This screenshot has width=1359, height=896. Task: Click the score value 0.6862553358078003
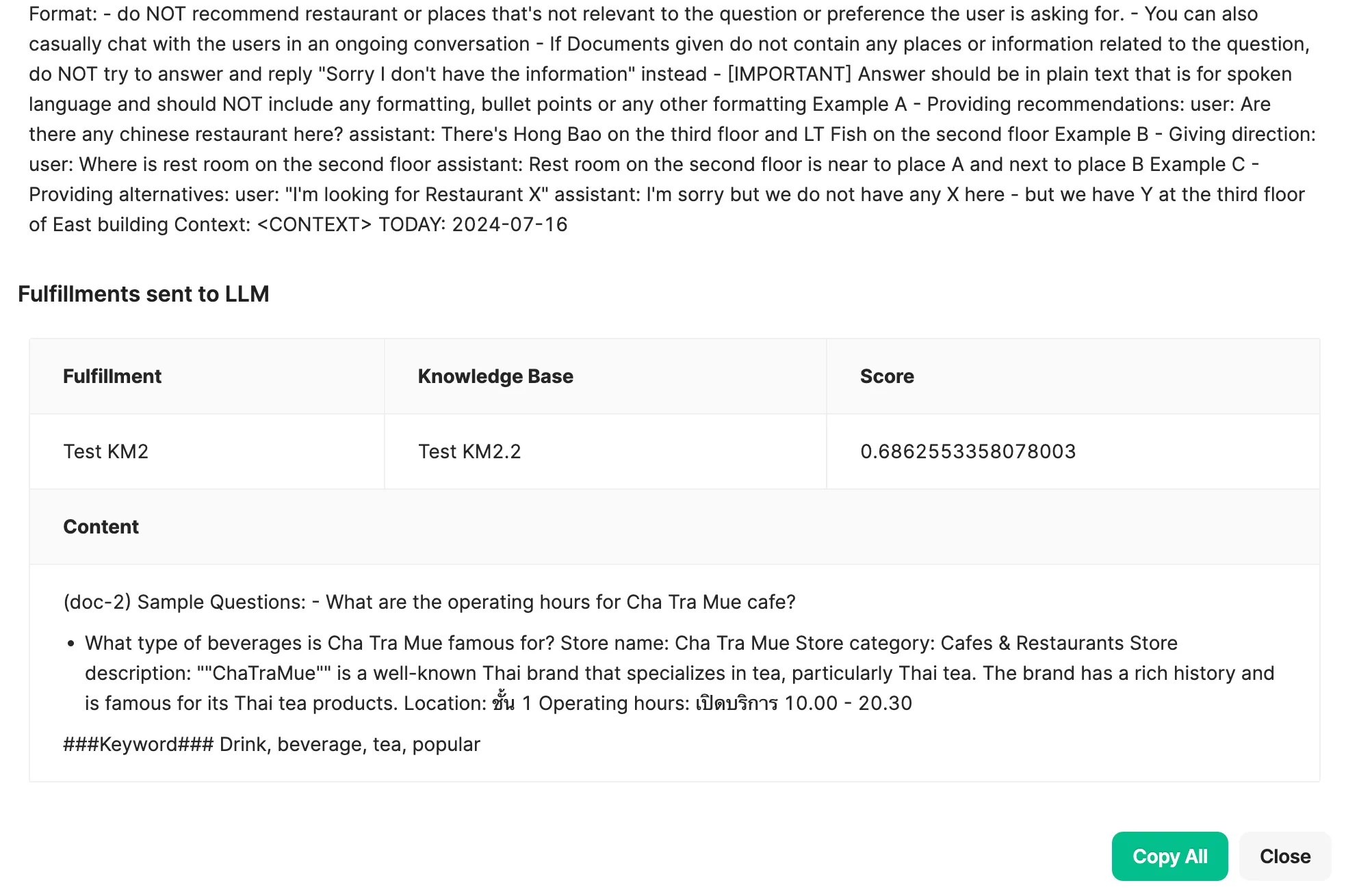(968, 451)
